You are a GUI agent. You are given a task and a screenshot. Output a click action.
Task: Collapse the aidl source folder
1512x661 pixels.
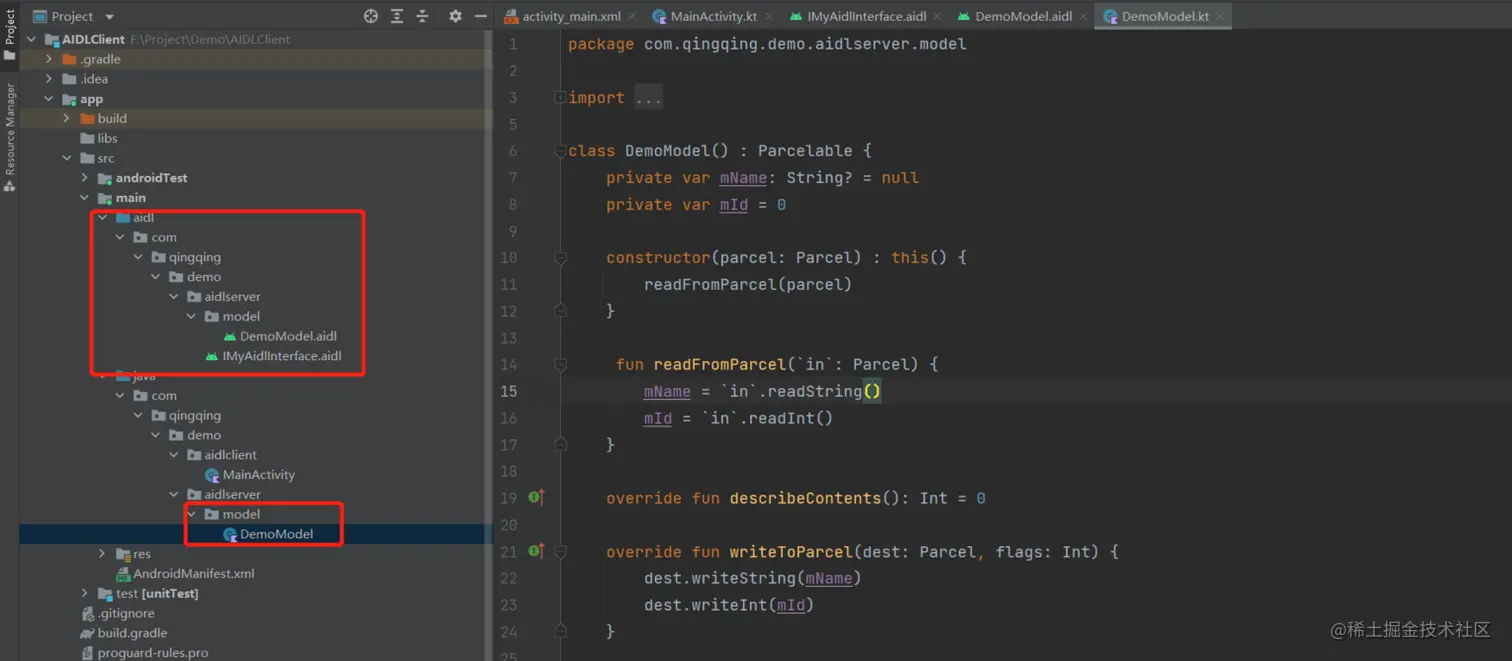[x=103, y=217]
